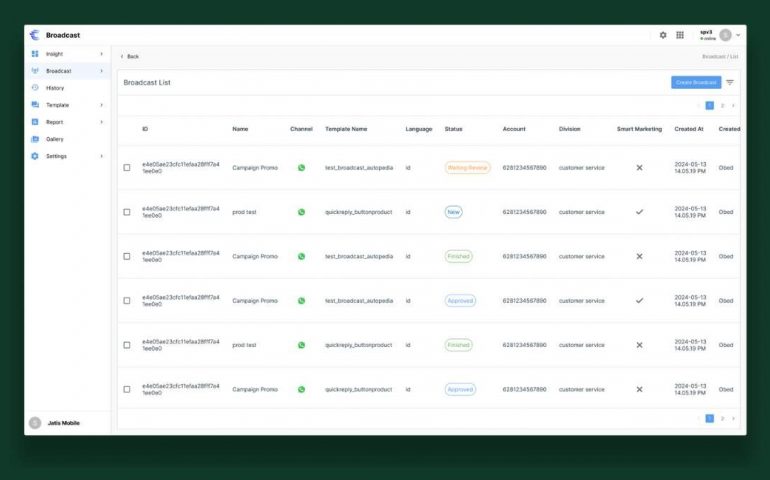Screen dimensions: 770x480
Task: Tick the checkbox for first prod test row
Action: [x=127, y=212]
